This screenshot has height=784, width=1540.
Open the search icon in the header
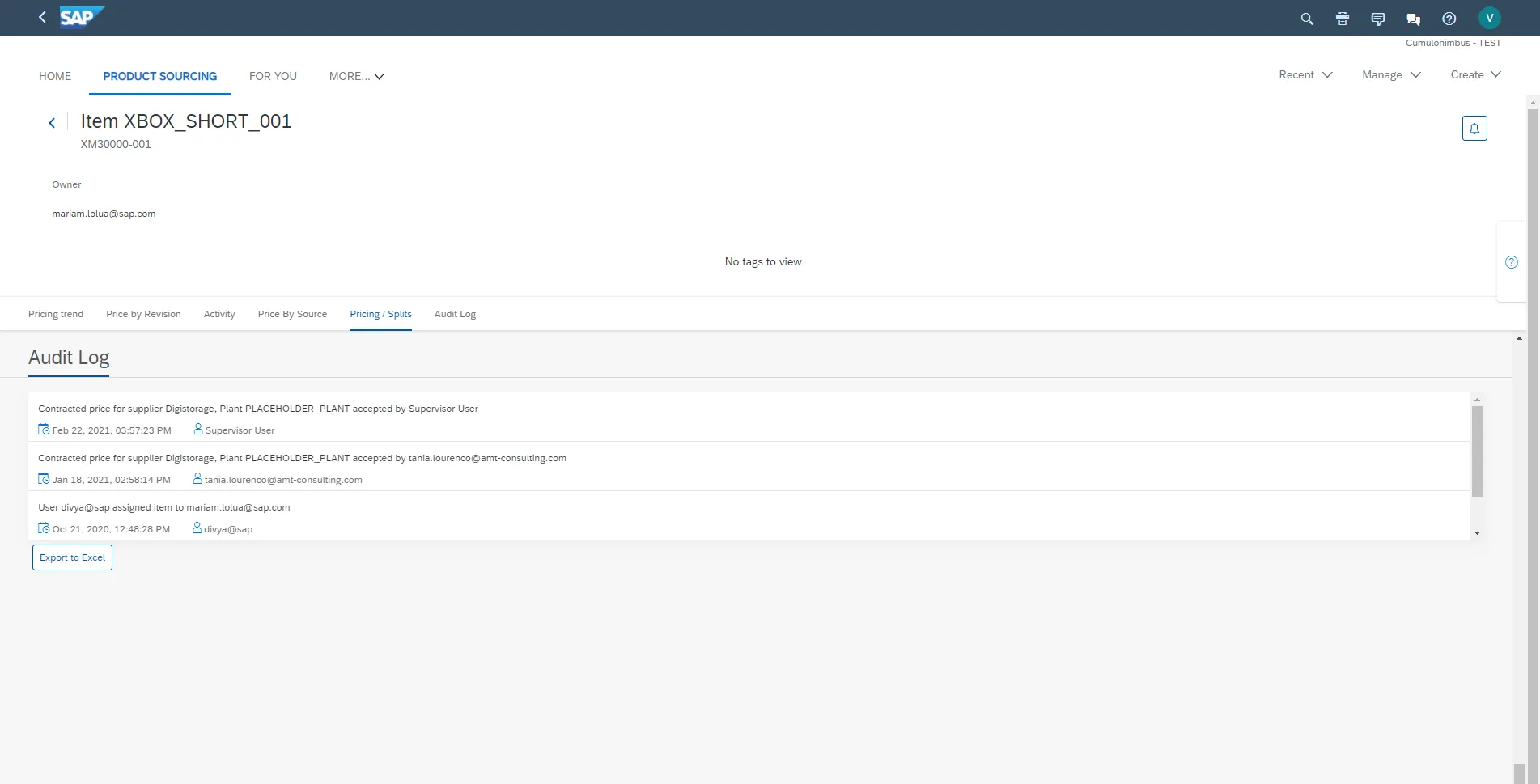[x=1307, y=19]
